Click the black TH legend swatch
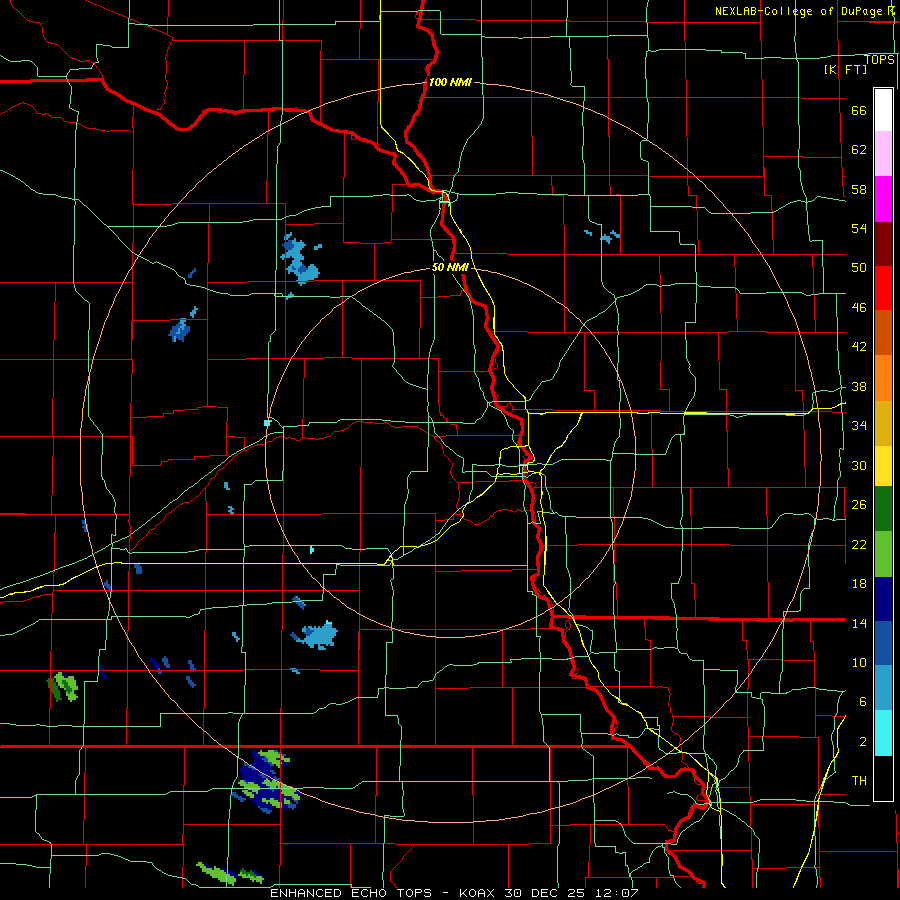The image size is (900, 900). click(883, 778)
